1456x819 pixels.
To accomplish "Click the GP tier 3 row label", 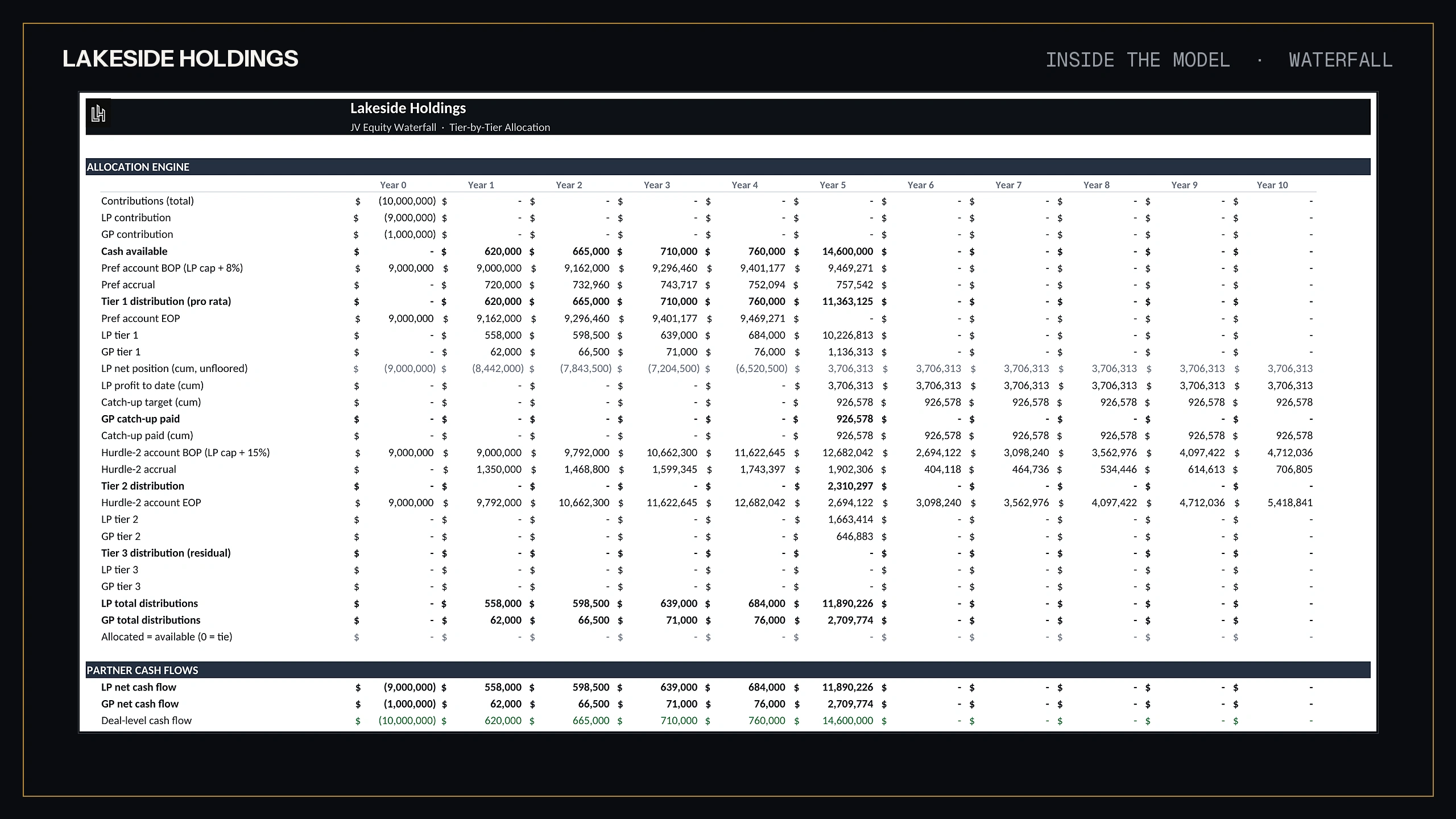I will pos(121,586).
